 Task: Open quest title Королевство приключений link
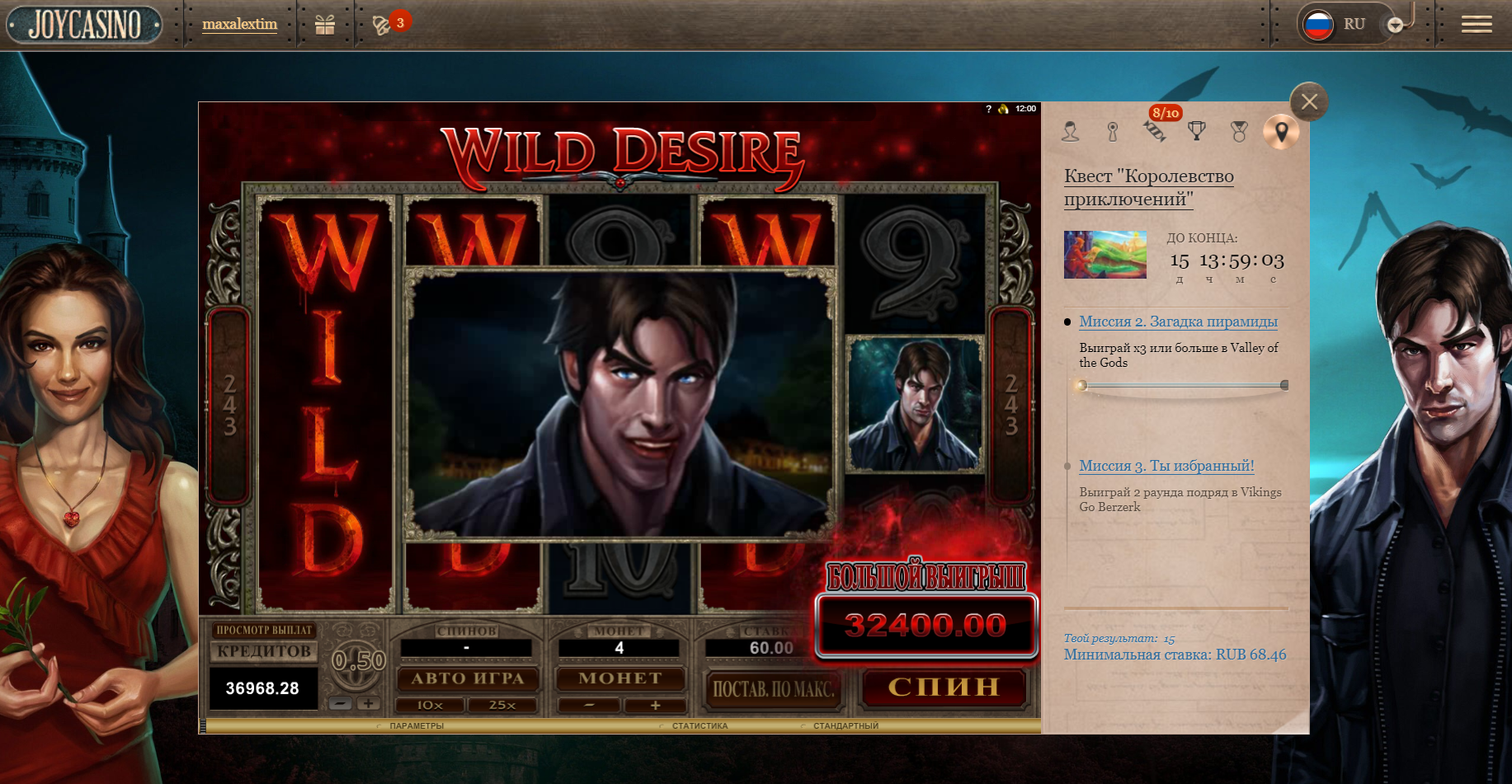1149,187
